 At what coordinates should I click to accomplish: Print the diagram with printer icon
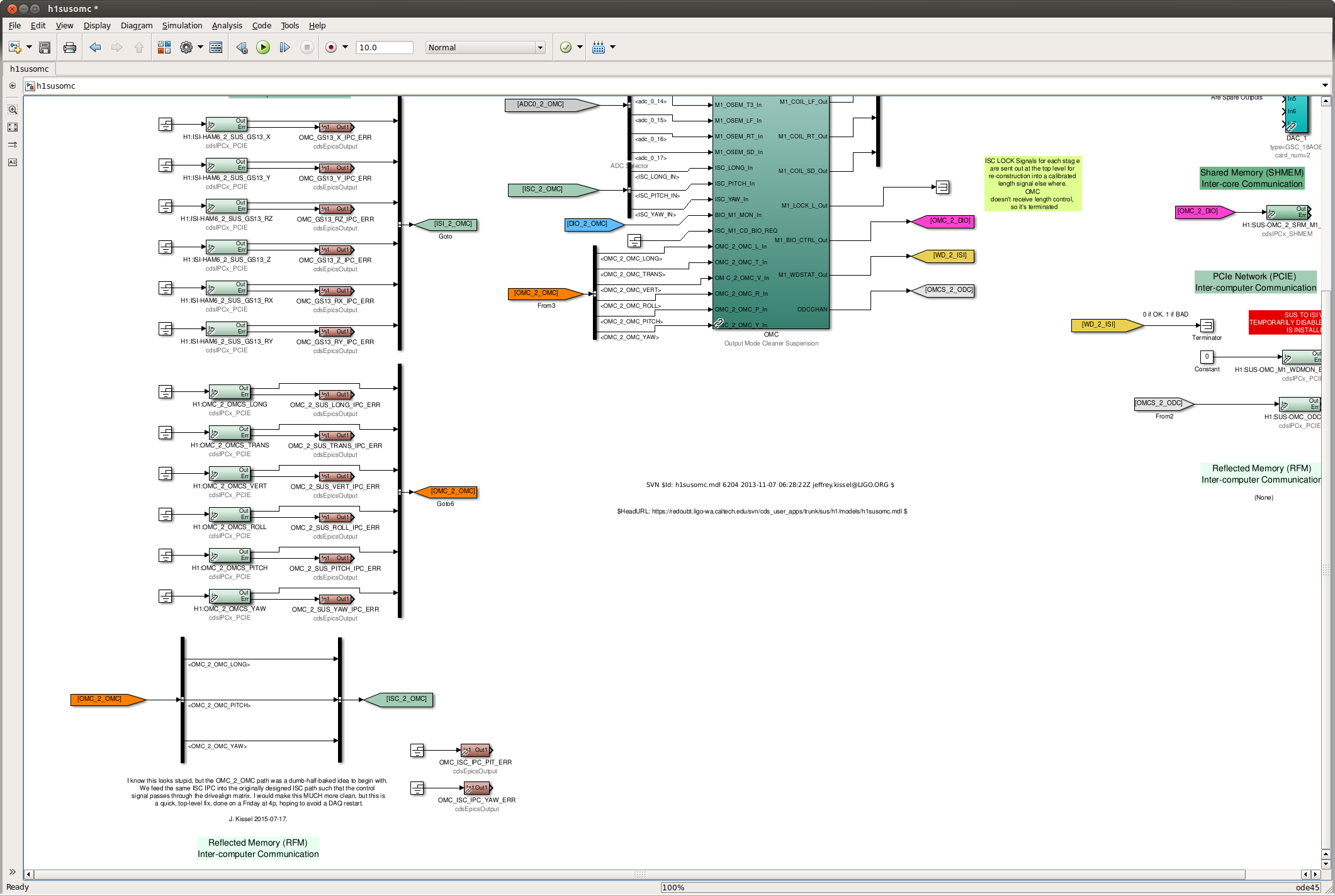70,47
